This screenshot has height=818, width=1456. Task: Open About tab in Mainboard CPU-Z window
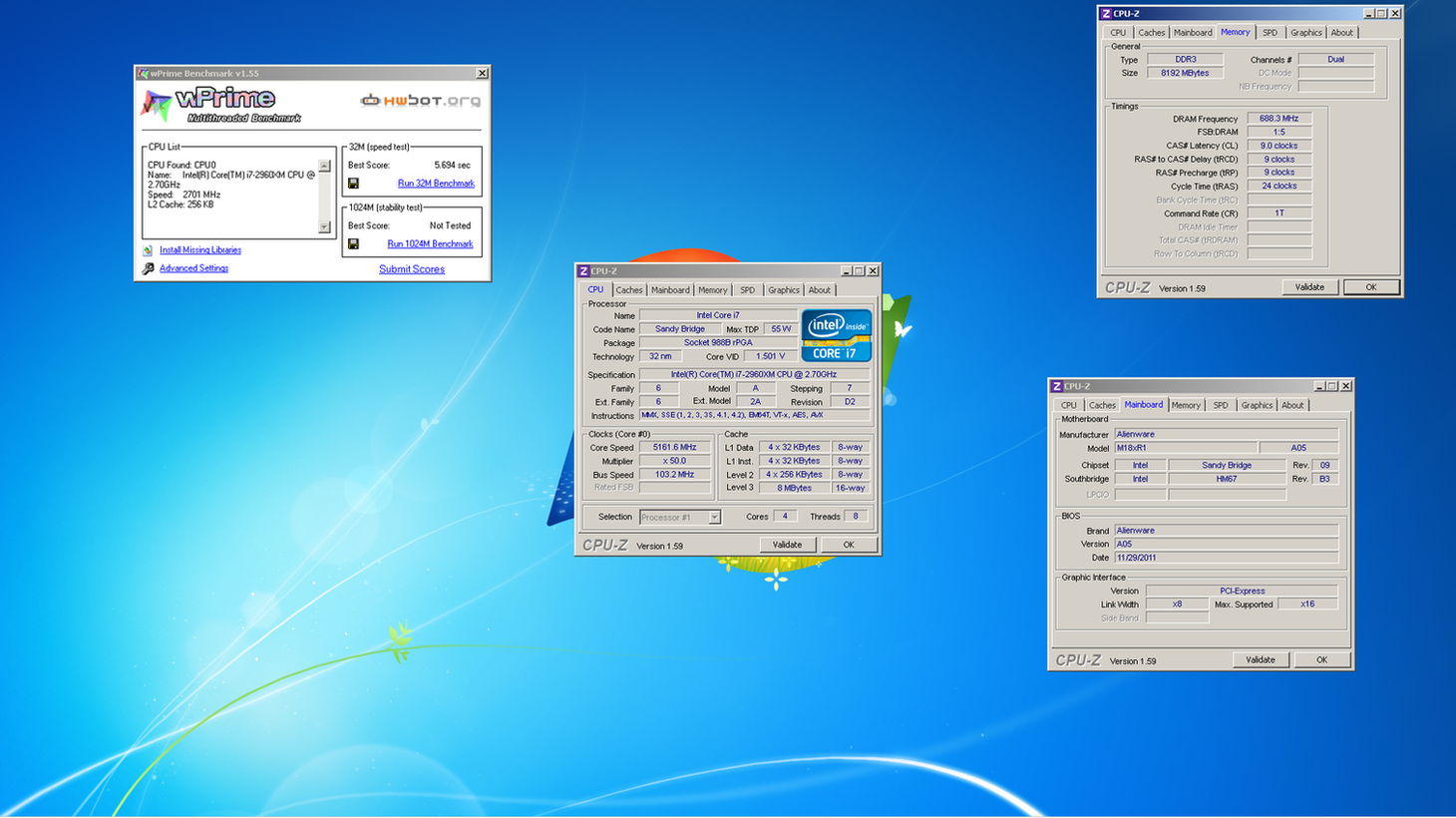1292,405
